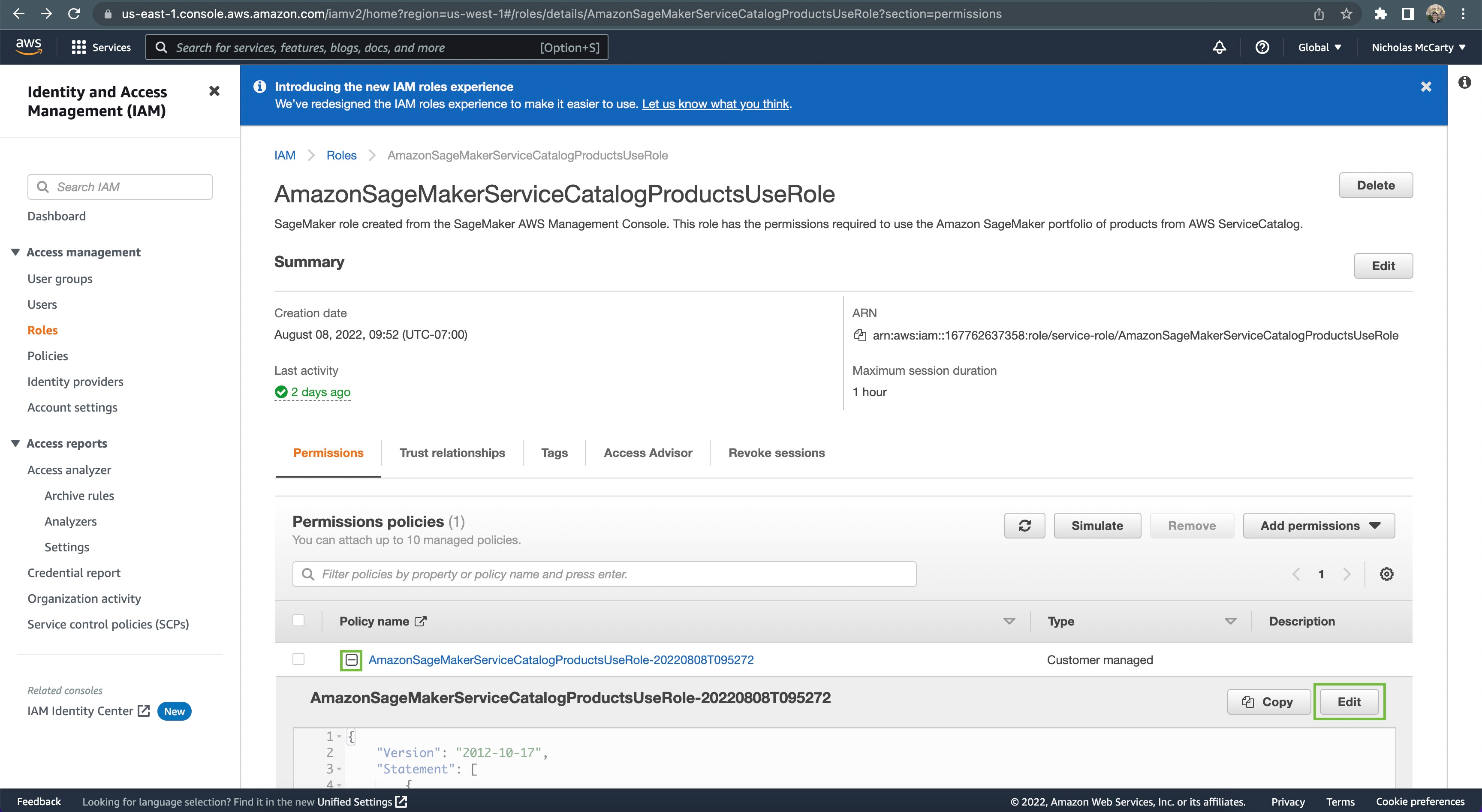The image size is (1482, 812).
Task: Open the info panel icon at right edge
Action: coord(1464,83)
